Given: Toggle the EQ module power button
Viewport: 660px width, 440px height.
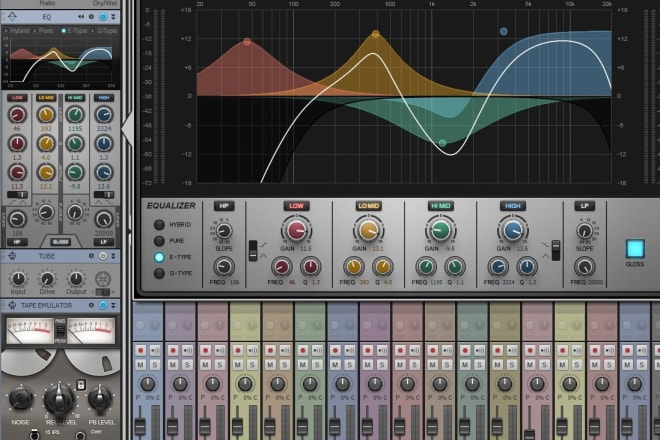Looking at the screenshot, I should tap(103, 17).
